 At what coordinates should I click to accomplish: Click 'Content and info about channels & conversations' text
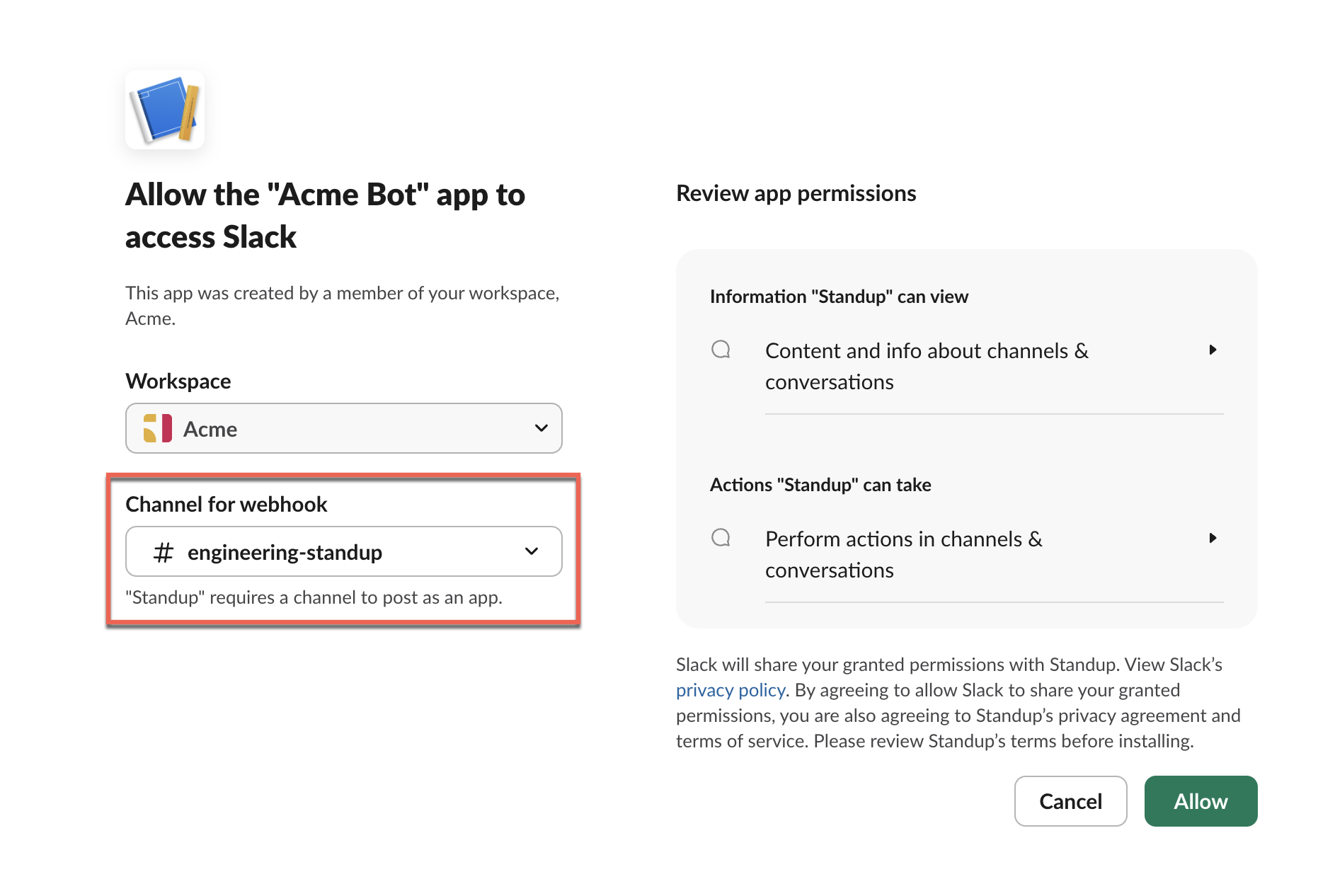tap(927, 366)
